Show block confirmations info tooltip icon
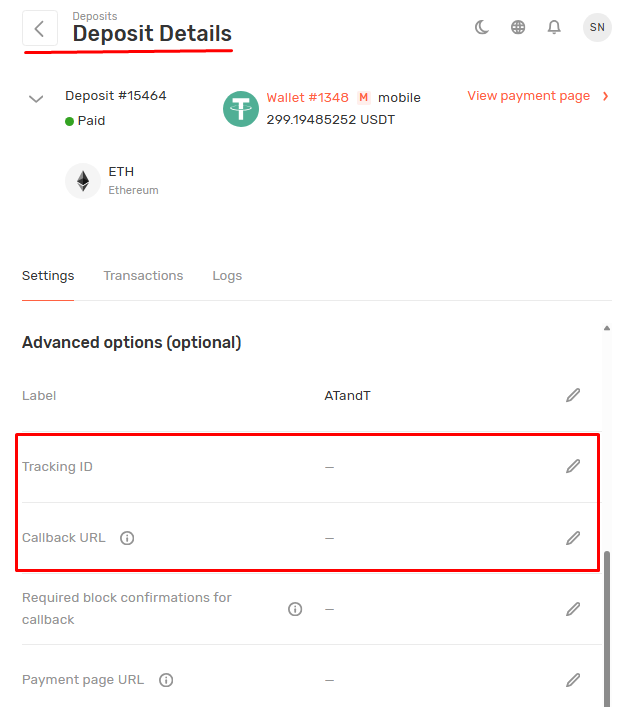This screenshot has width=629, height=707. click(295, 609)
